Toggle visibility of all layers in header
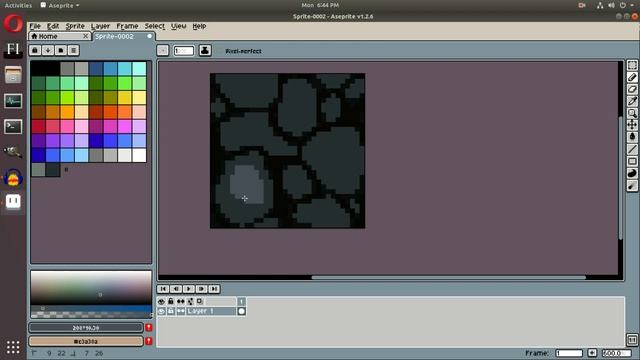This screenshot has width=640, height=360. (162, 301)
